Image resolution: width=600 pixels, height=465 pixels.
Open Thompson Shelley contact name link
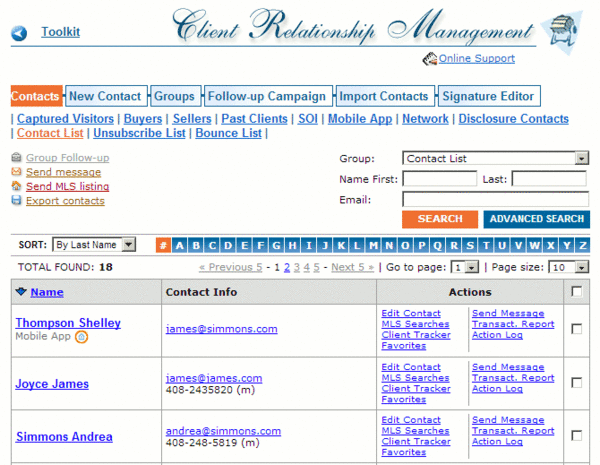point(68,323)
